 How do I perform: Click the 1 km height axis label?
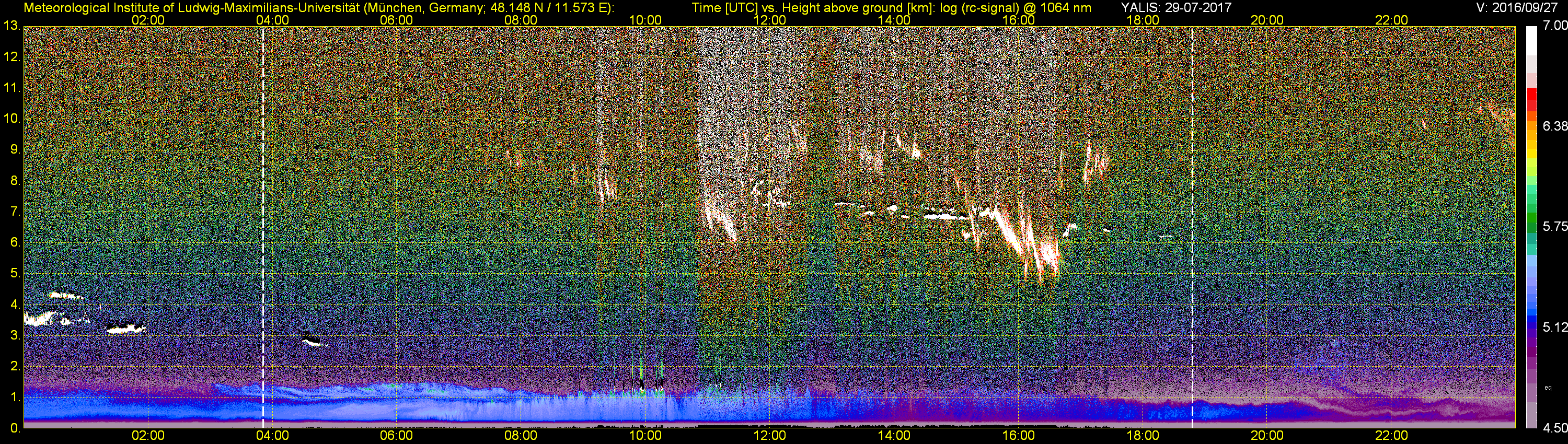click(x=15, y=397)
